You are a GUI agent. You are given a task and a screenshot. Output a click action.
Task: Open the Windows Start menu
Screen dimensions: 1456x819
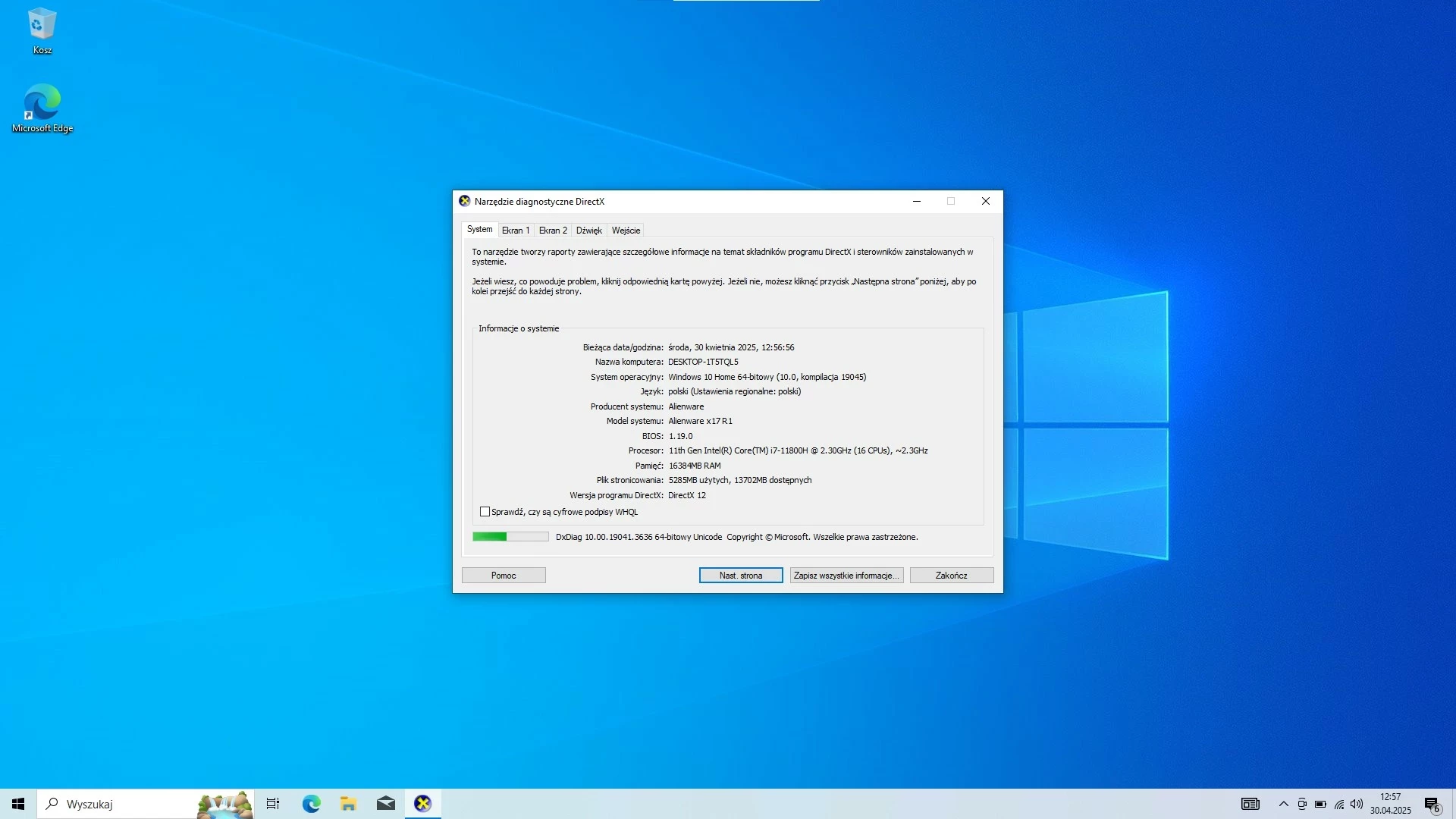[x=18, y=804]
